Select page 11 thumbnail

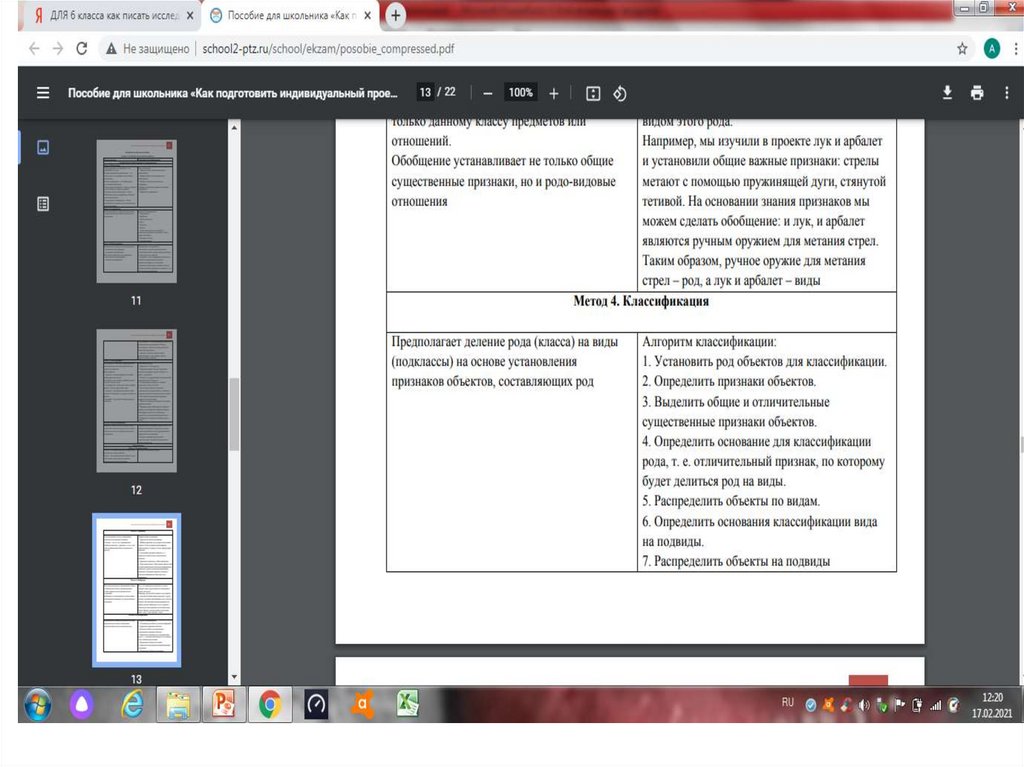(x=136, y=211)
